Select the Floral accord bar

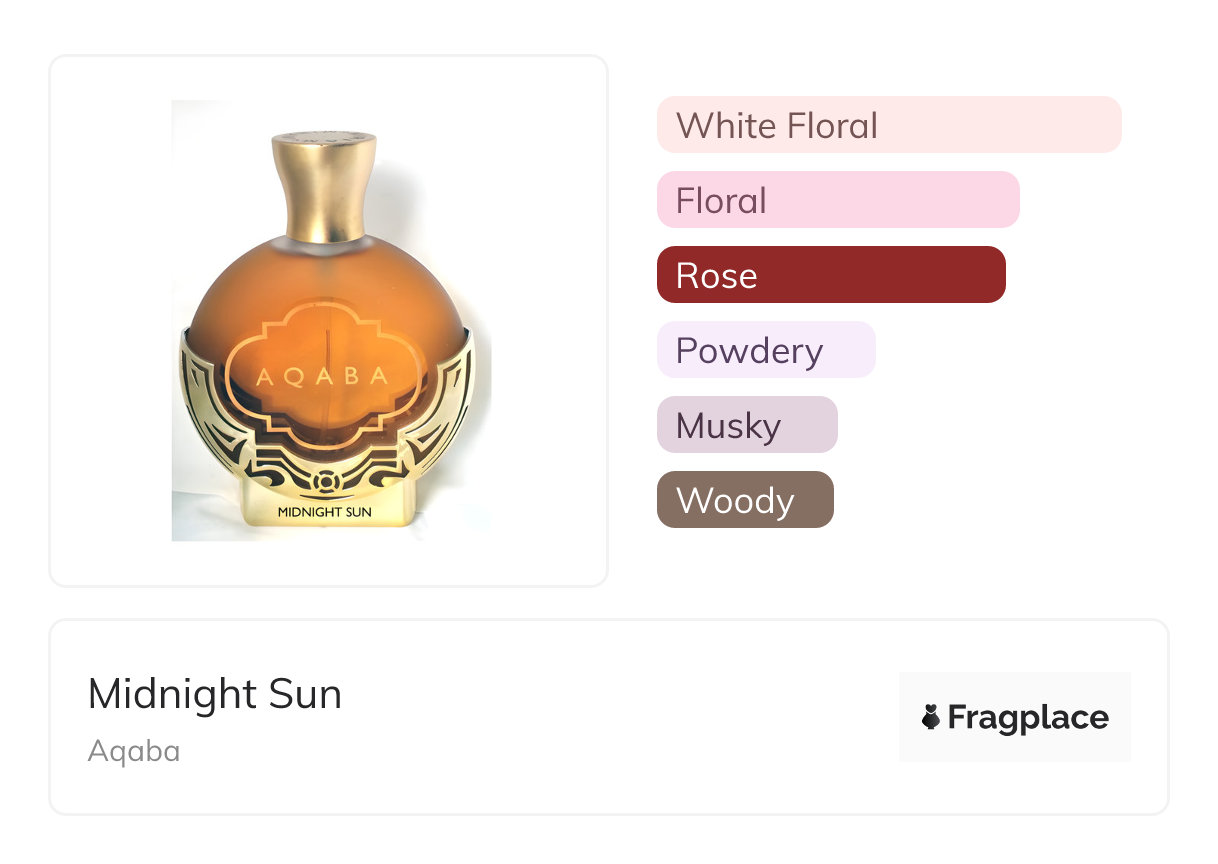tap(837, 200)
